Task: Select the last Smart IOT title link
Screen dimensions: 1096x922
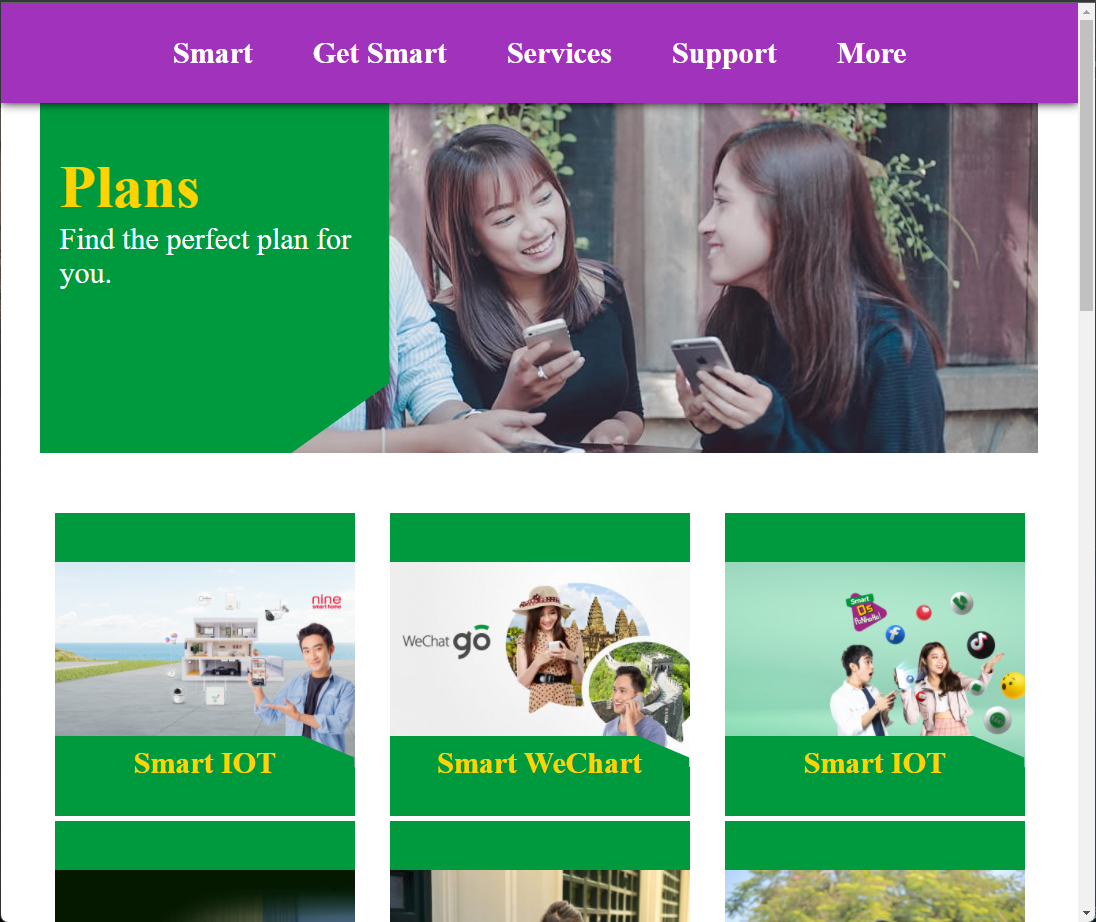Action: pyautogui.click(x=874, y=763)
